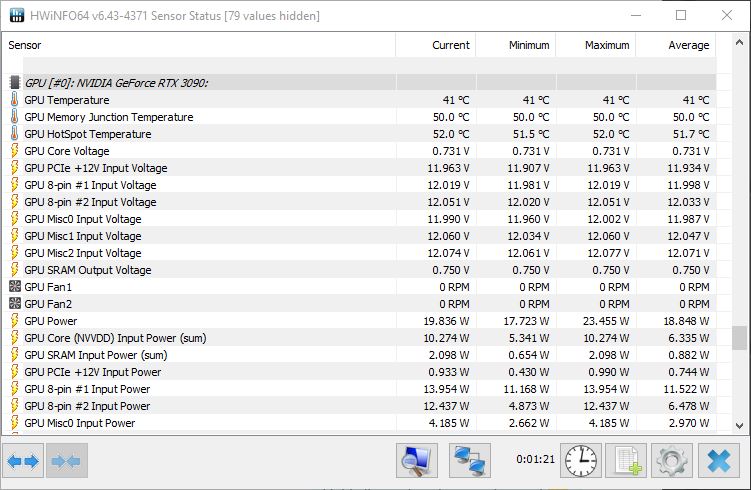Click the elapsed time 0:01:21
Screen dimensions: 751x490
pos(535,459)
